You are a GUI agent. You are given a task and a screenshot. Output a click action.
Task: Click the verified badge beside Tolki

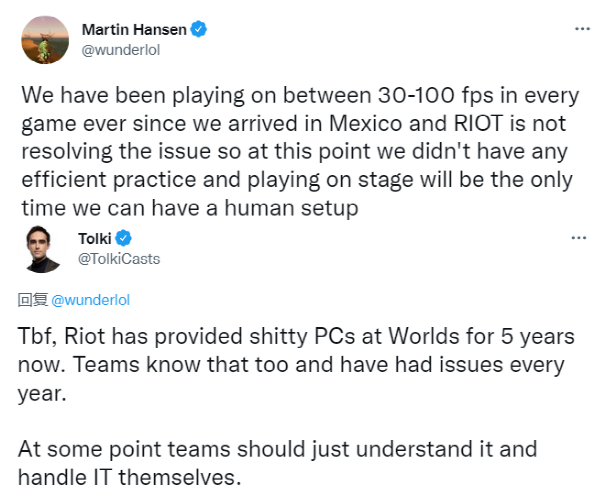point(125,239)
